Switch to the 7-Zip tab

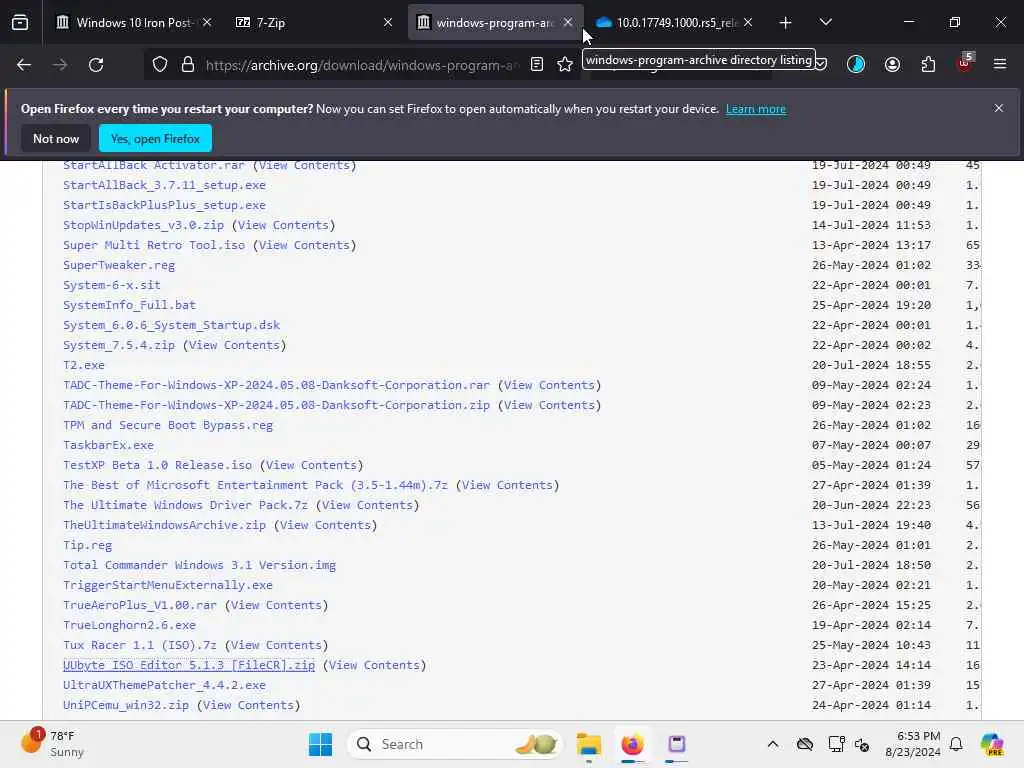(312, 23)
